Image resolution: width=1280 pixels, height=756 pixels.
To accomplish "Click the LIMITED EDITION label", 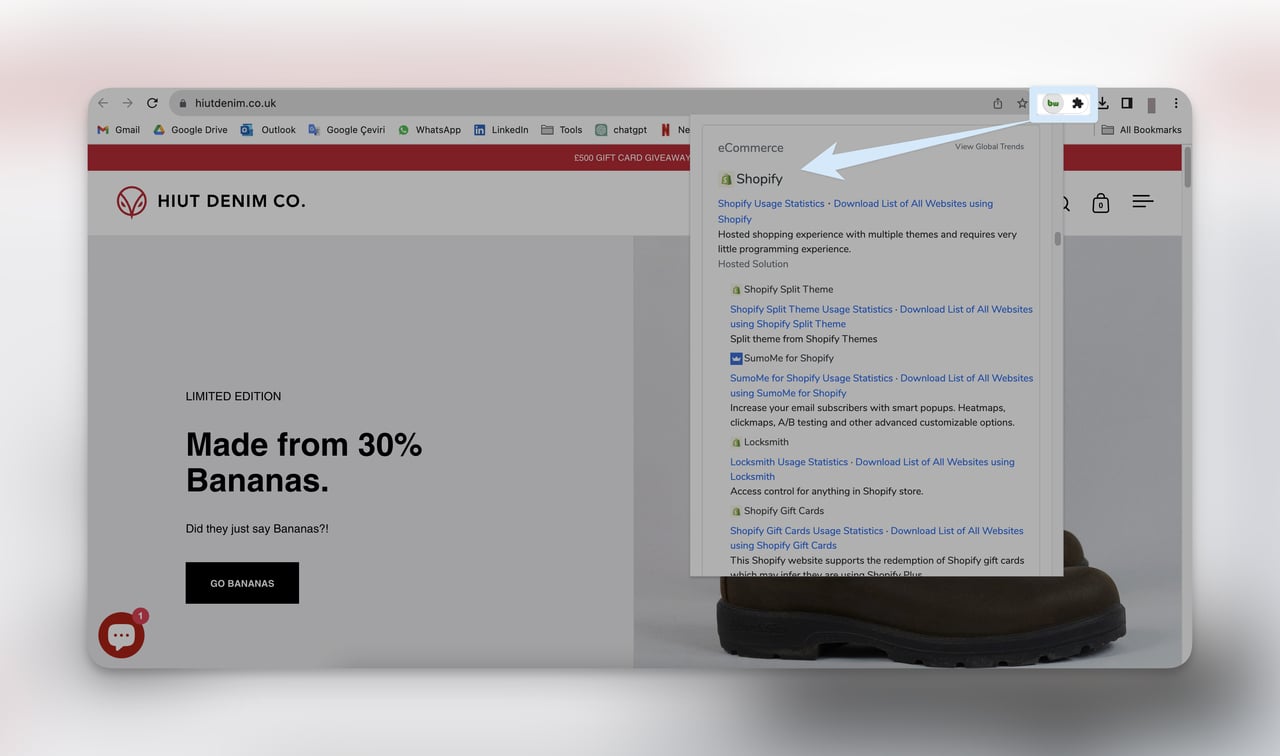I will coord(233,397).
